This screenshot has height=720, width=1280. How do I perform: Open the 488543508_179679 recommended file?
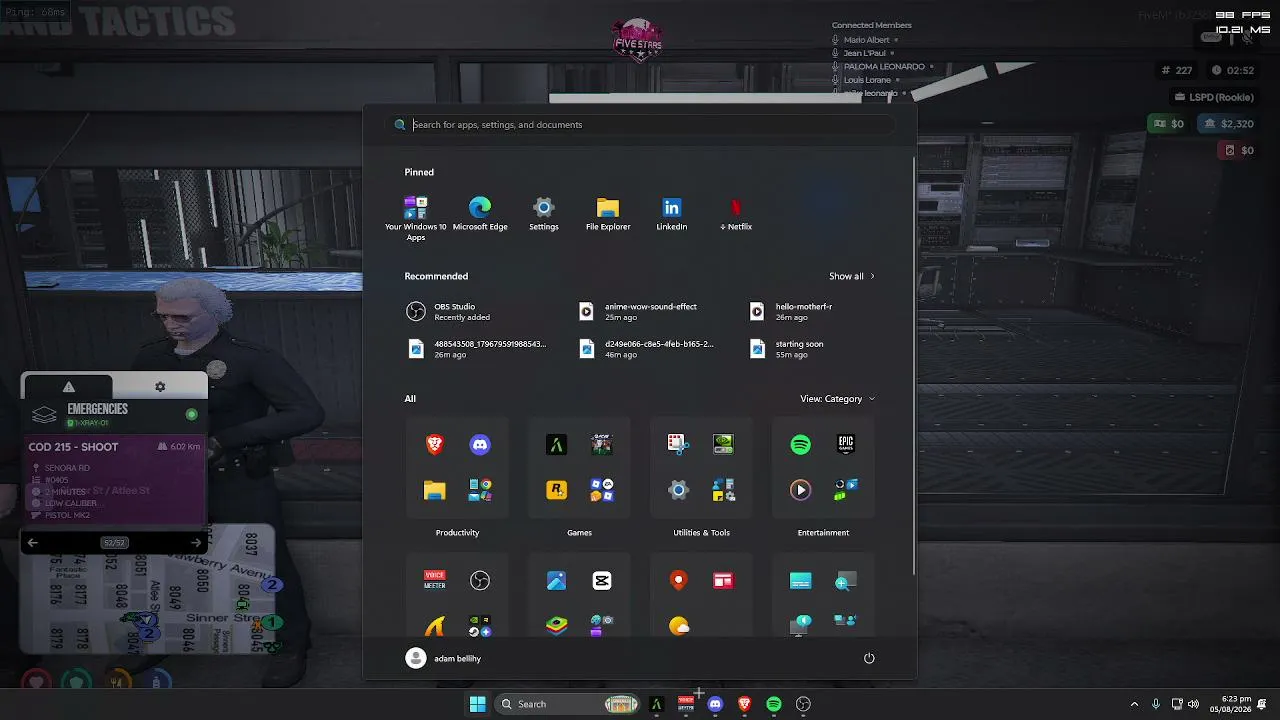click(x=475, y=349)
